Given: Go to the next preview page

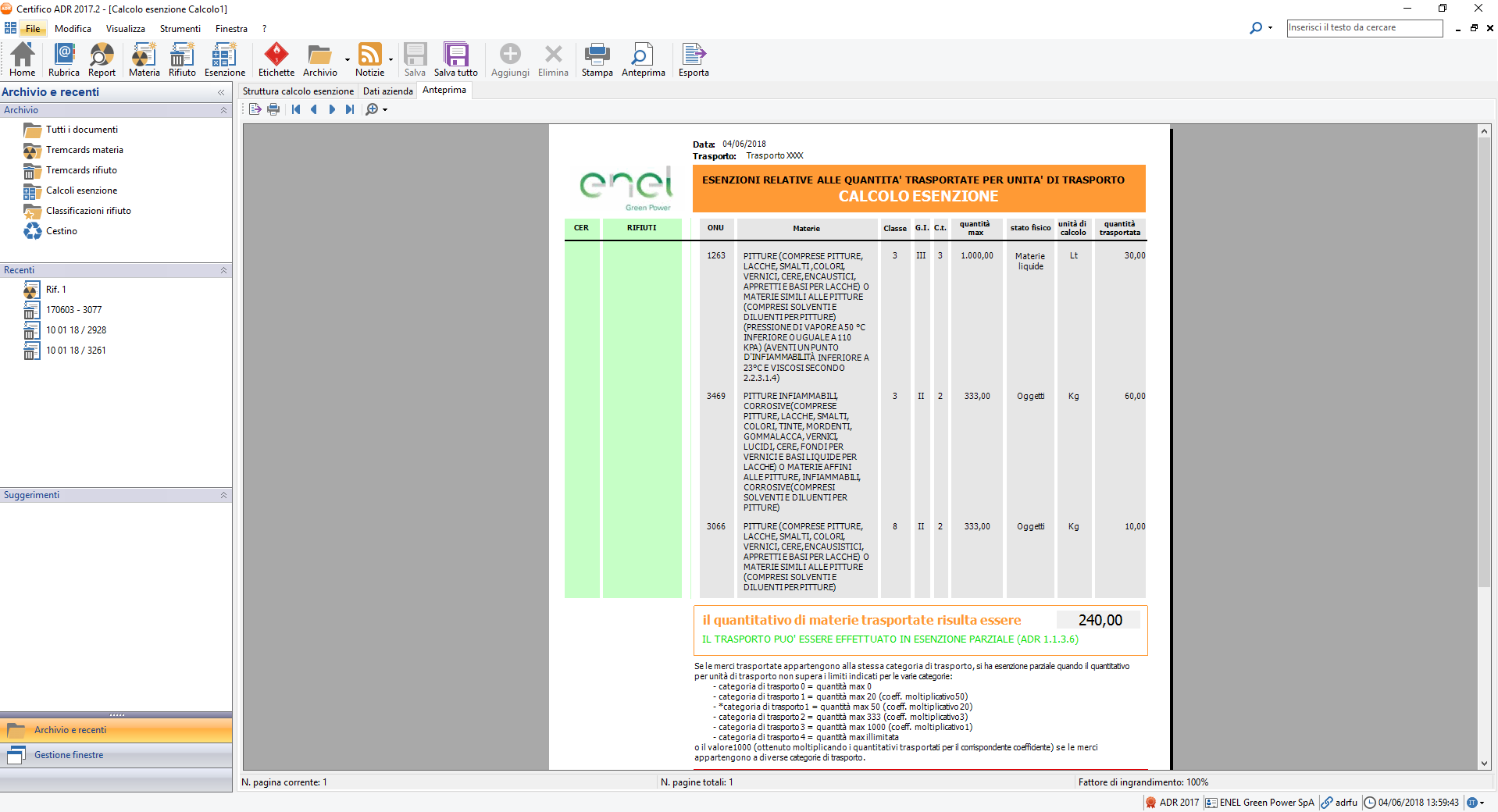Looking at the screenshot, I should pos(332,109).
